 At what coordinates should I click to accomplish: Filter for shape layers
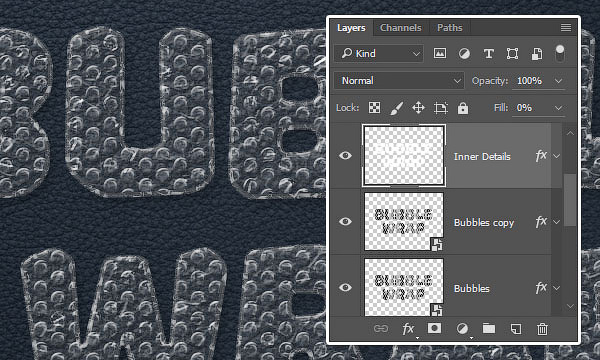click(512, 54)
